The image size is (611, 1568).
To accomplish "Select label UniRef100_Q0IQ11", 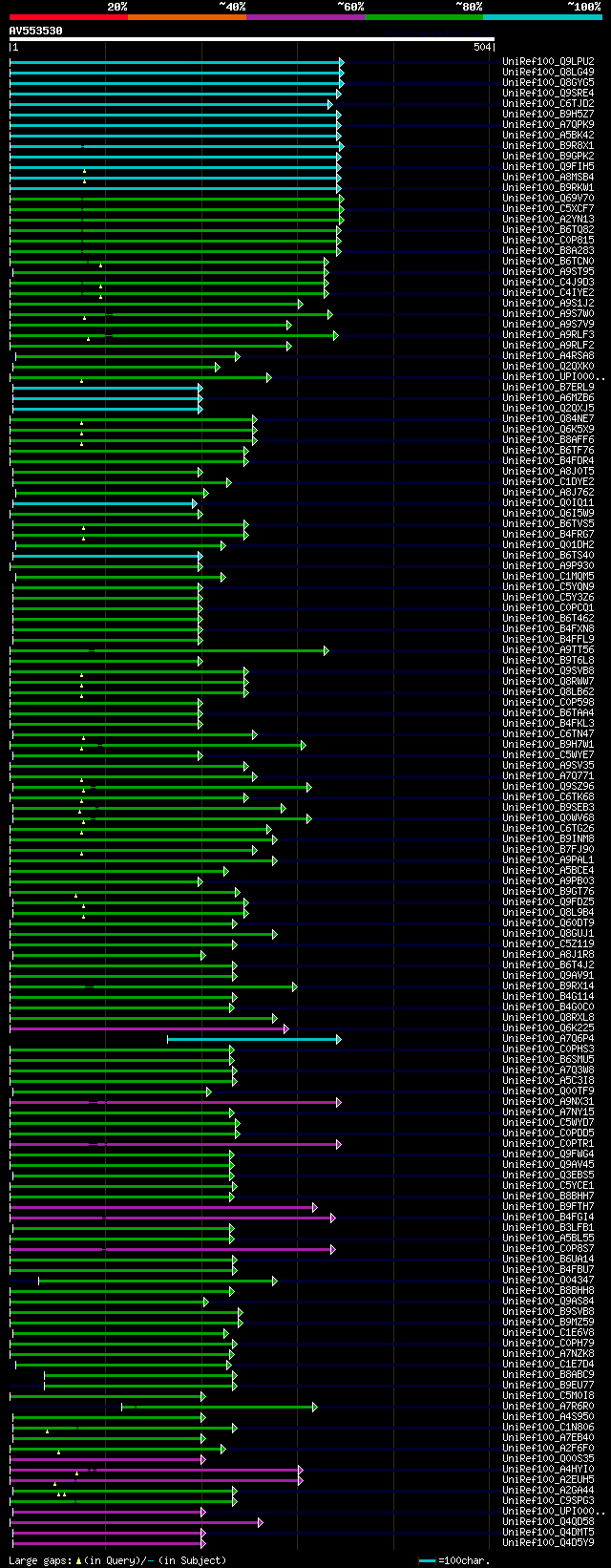I will click(x=548, y=502).
